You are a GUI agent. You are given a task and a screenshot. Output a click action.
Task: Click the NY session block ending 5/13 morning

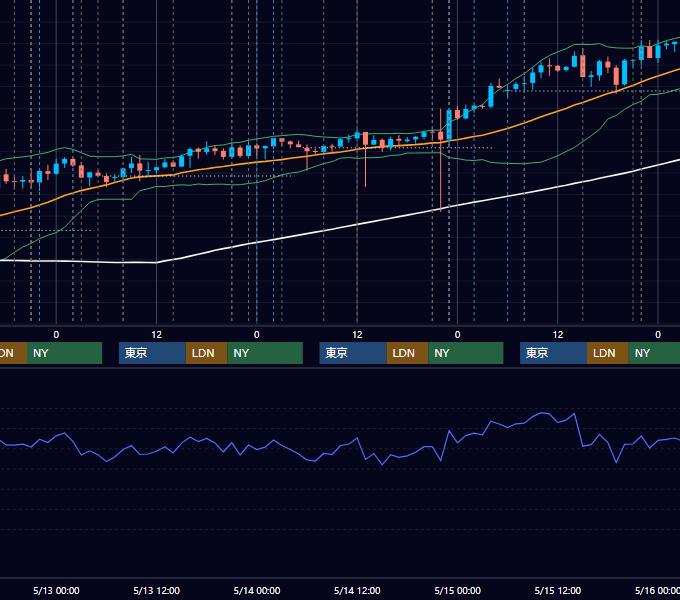[x=64, y=353]
